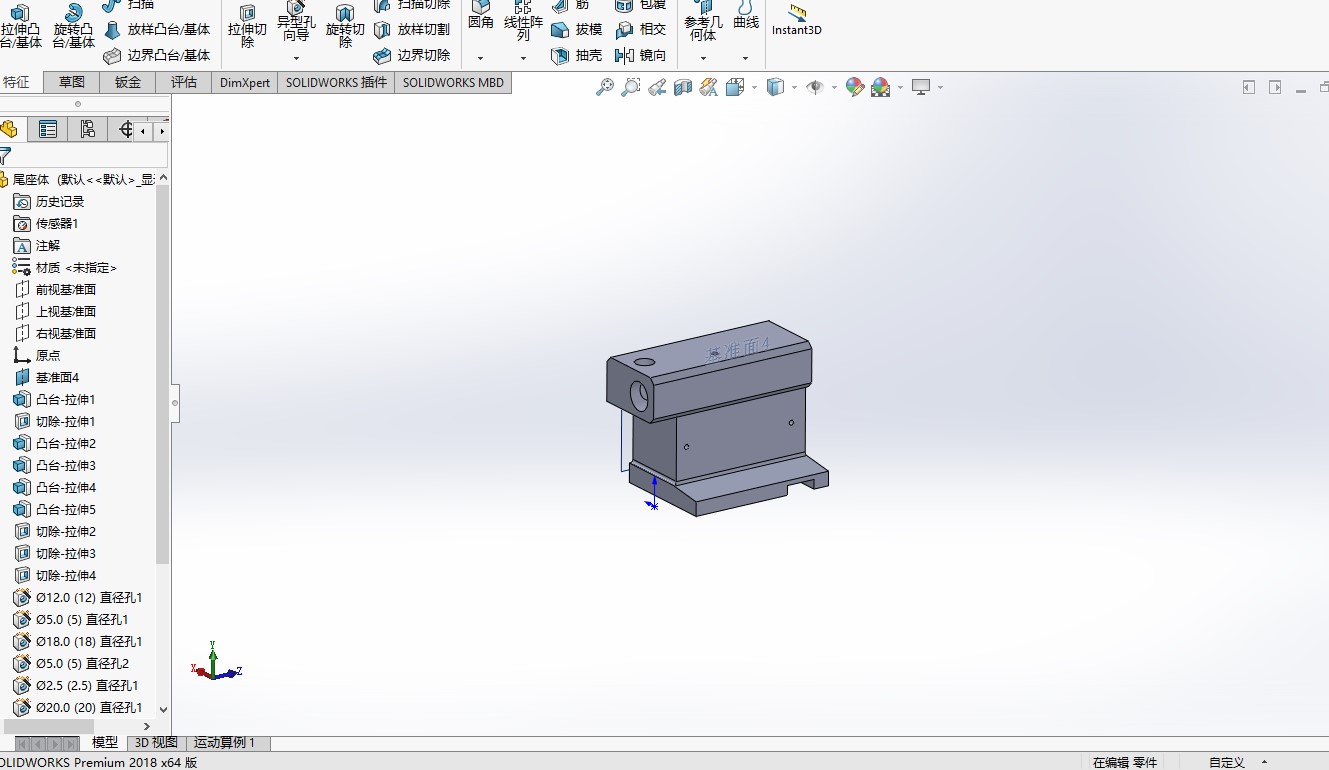Toggle Hide/Show Items eye icon
This screenshot has width=1329, height=770.
coord(814,88)
